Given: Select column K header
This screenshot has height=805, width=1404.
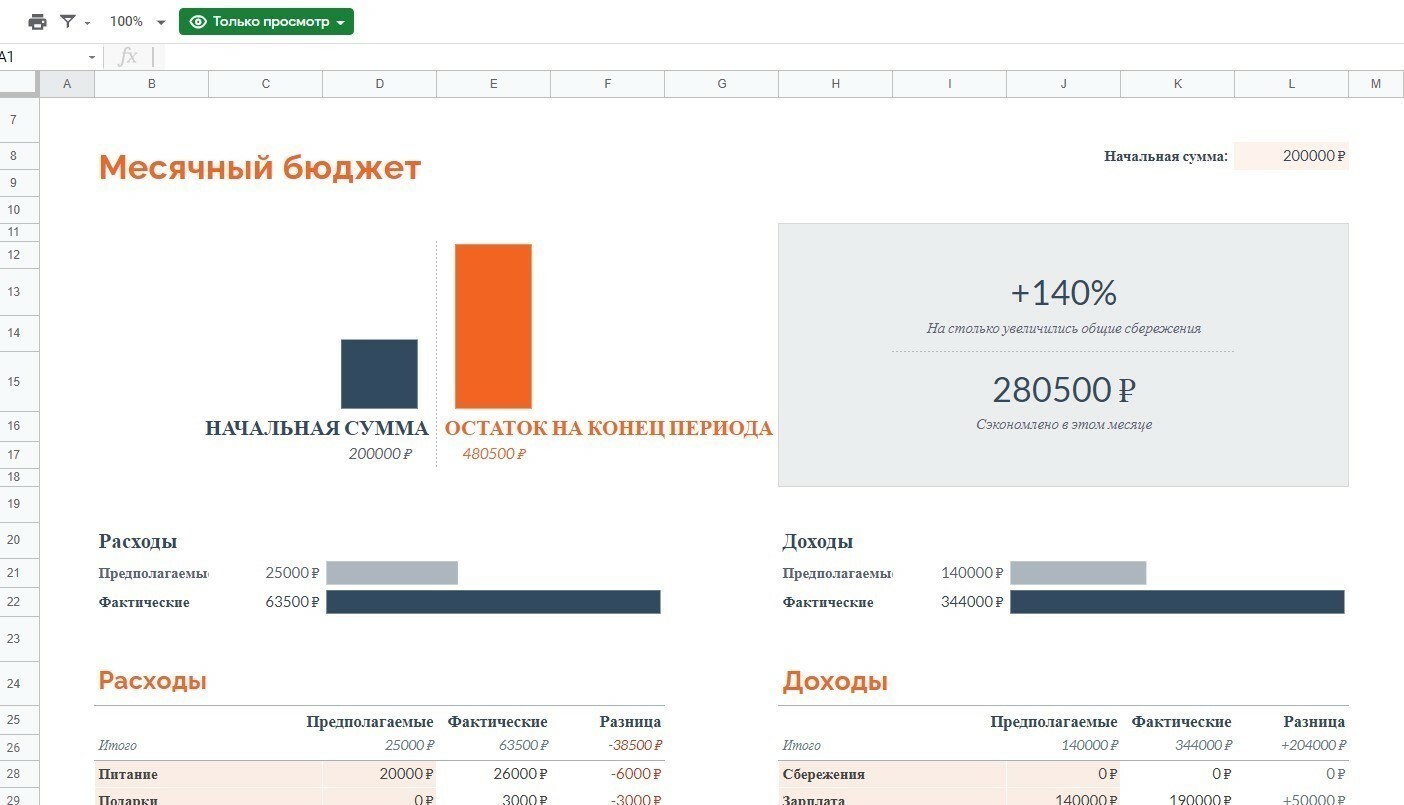Looking at the screenshot, I should coord(1178,84).
